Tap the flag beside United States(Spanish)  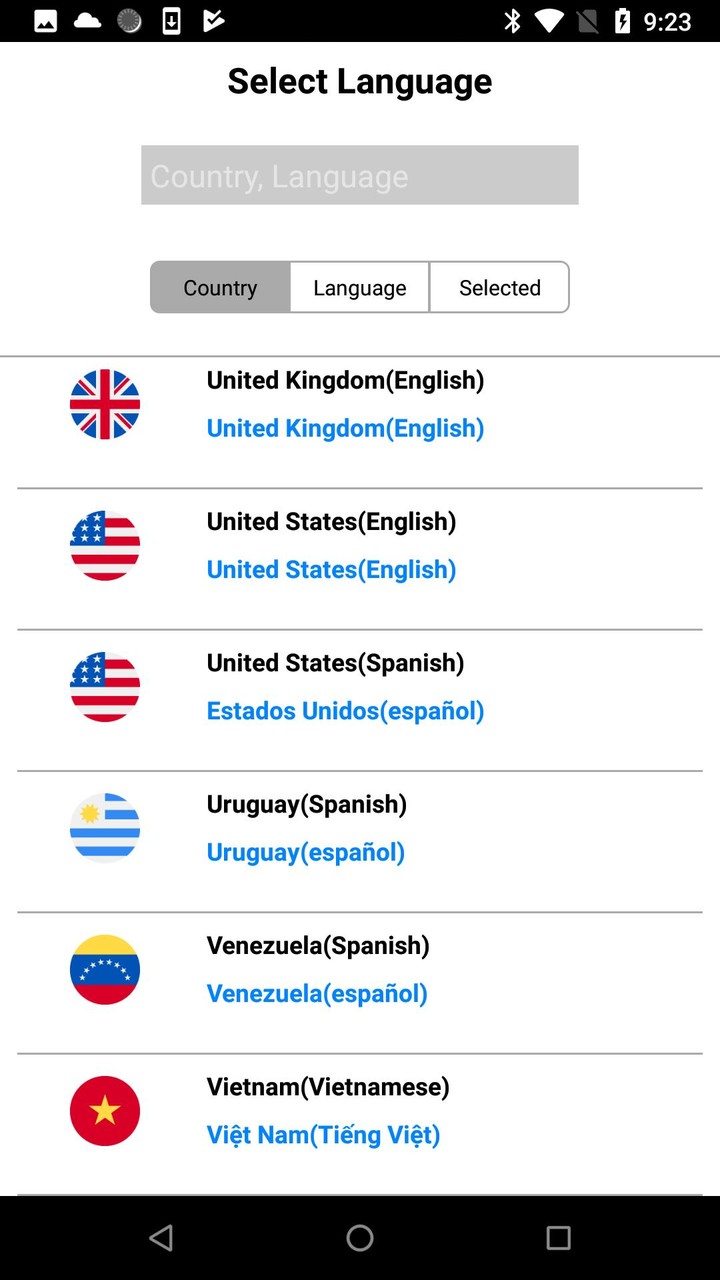(105, 687)
